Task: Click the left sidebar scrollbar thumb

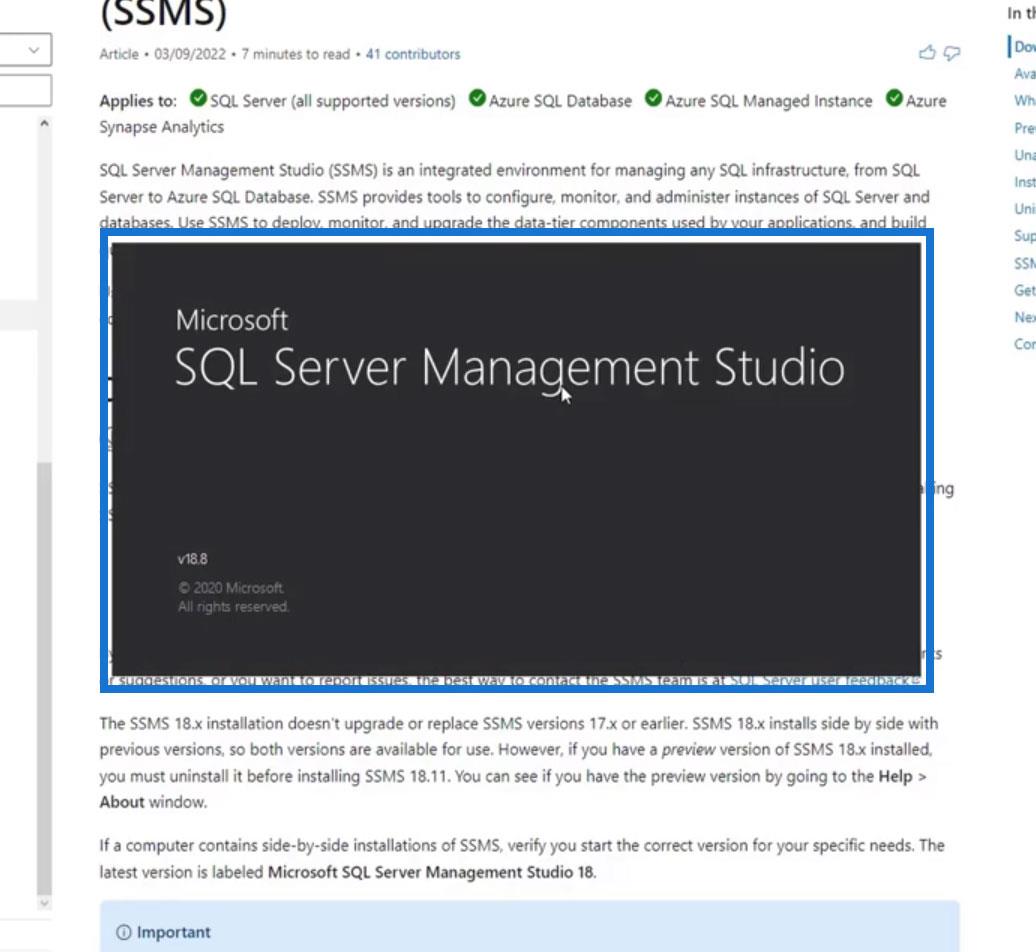Action: [x=44, y=678]
